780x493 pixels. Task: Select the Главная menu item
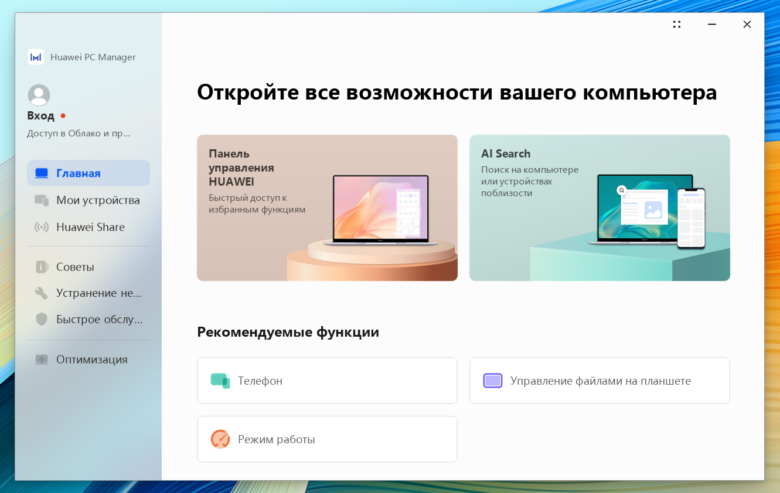pos(89,173)
